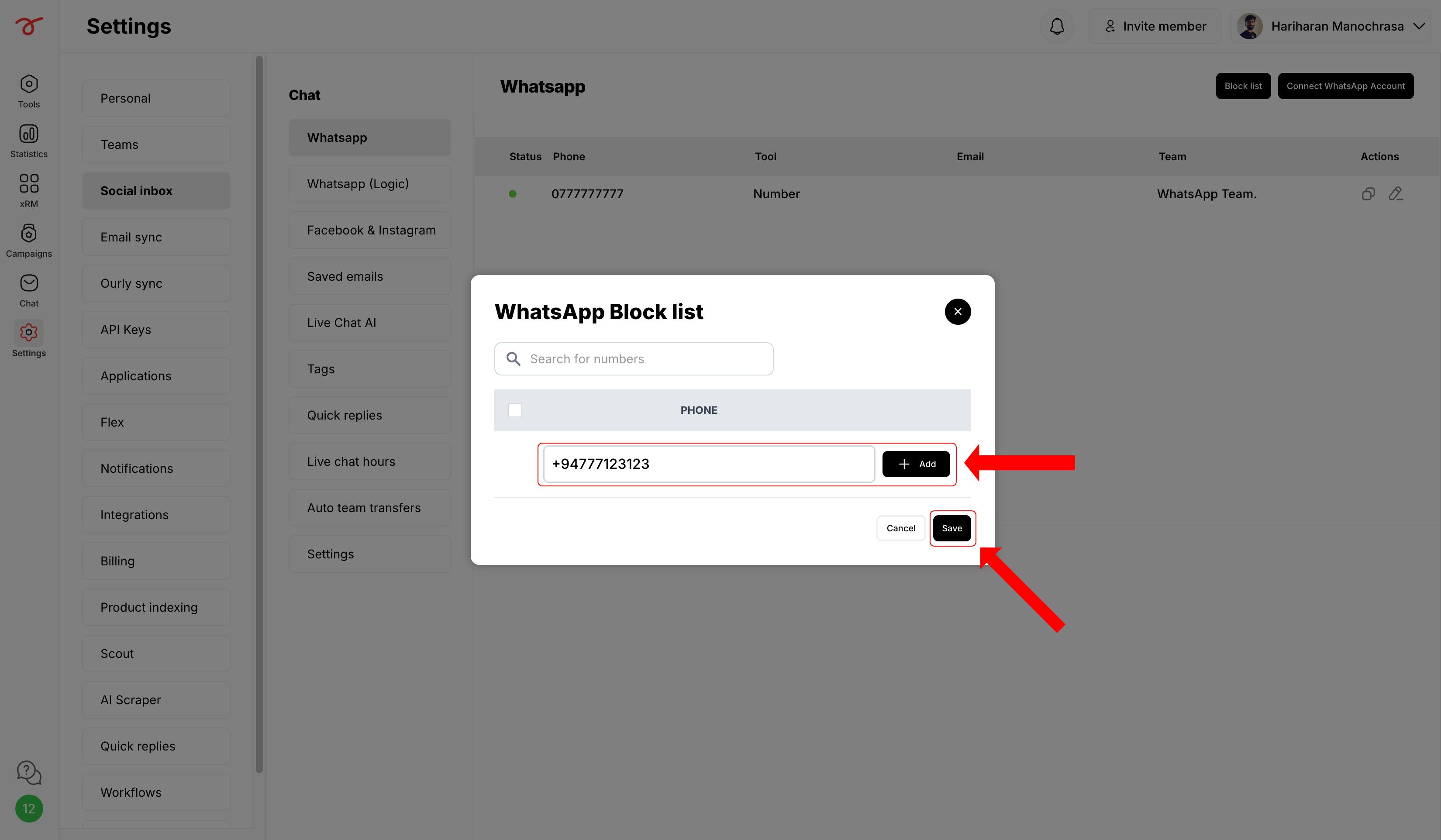Open the Campaigns sidebar icon
1441x840 pixels.
(28, 233)
